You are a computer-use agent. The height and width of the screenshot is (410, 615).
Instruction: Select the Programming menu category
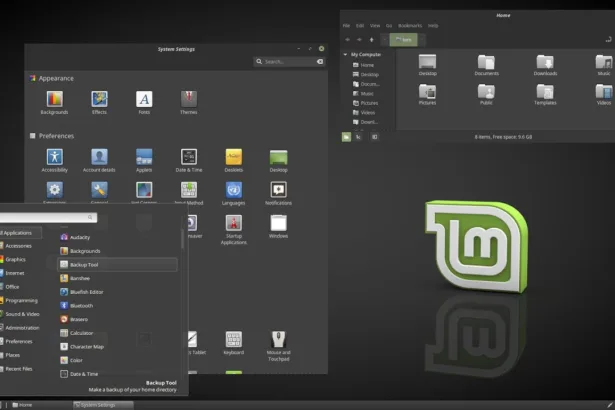pos(21,301)
